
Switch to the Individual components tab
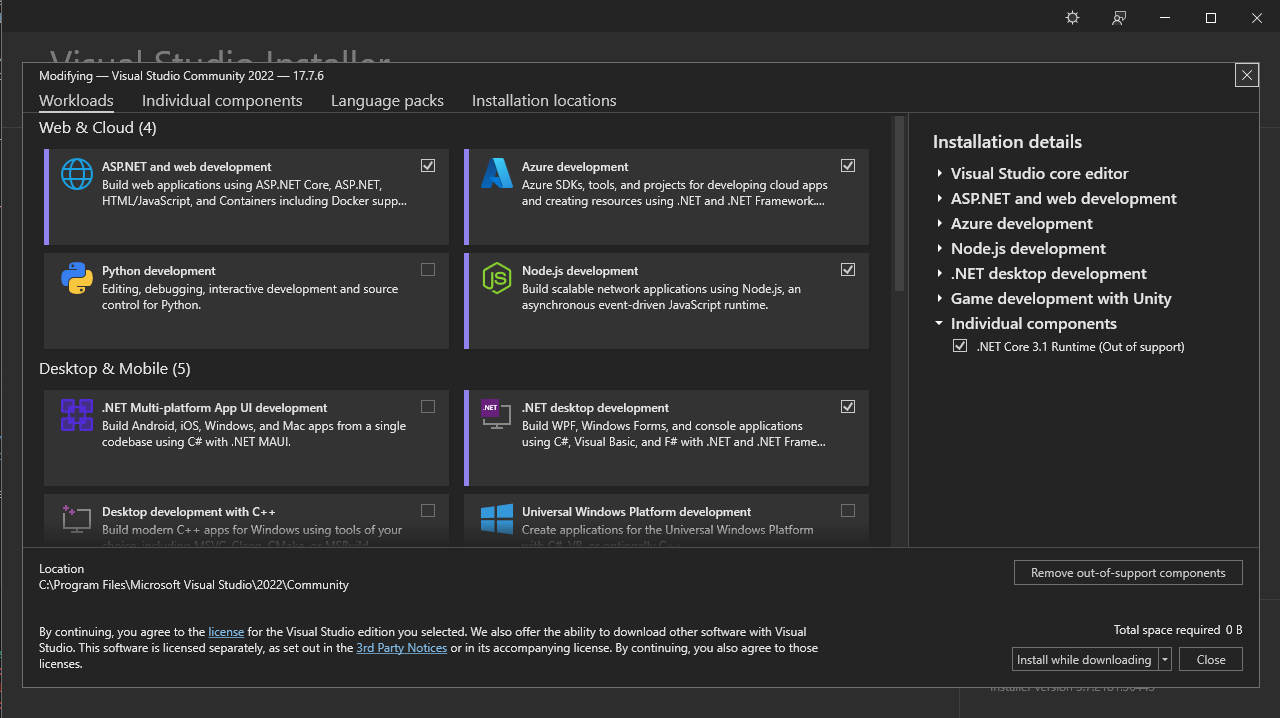[x=222, y=101]
